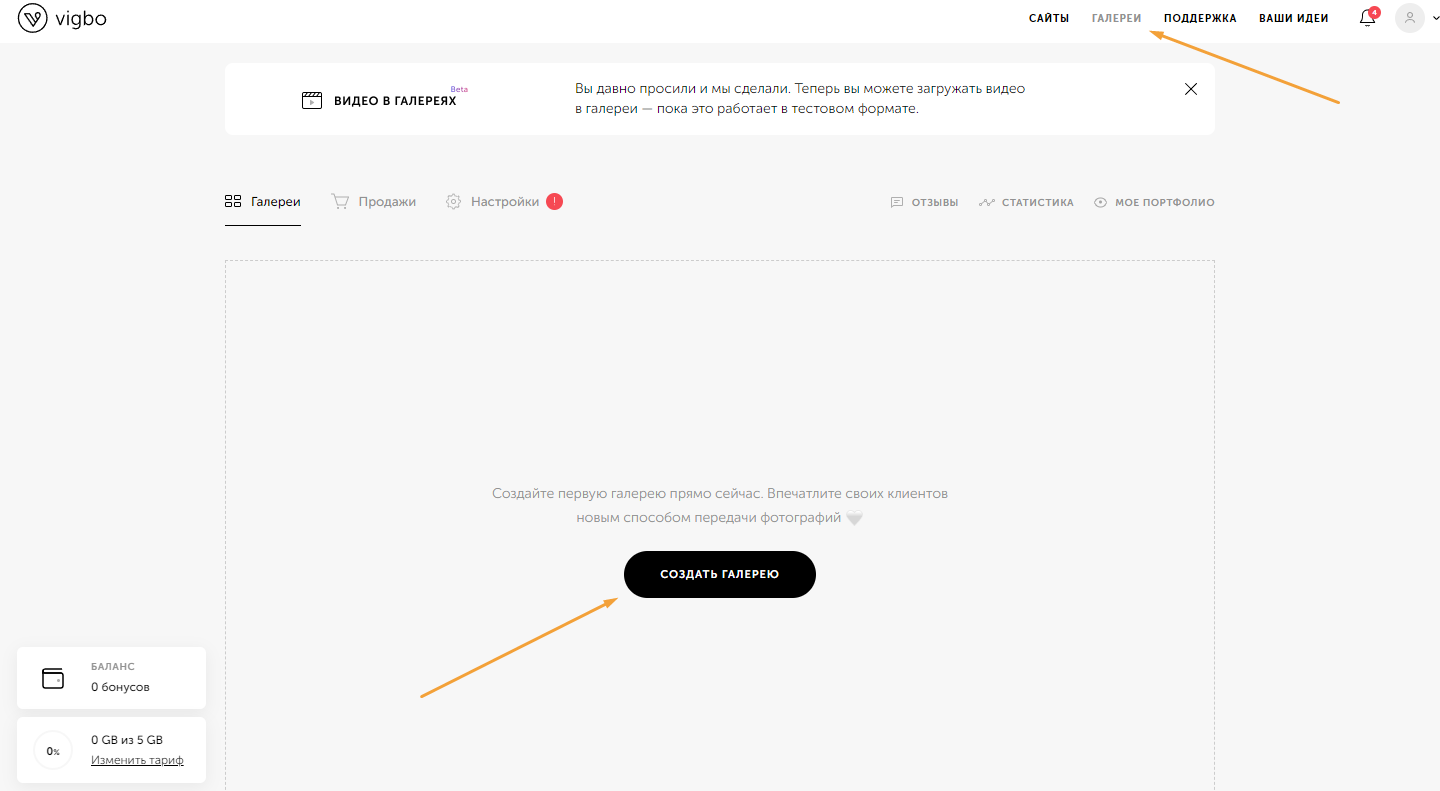Click the red alert badge on Настройки
The width and height of the screenshot is (1440, 791).
[555, 201]
